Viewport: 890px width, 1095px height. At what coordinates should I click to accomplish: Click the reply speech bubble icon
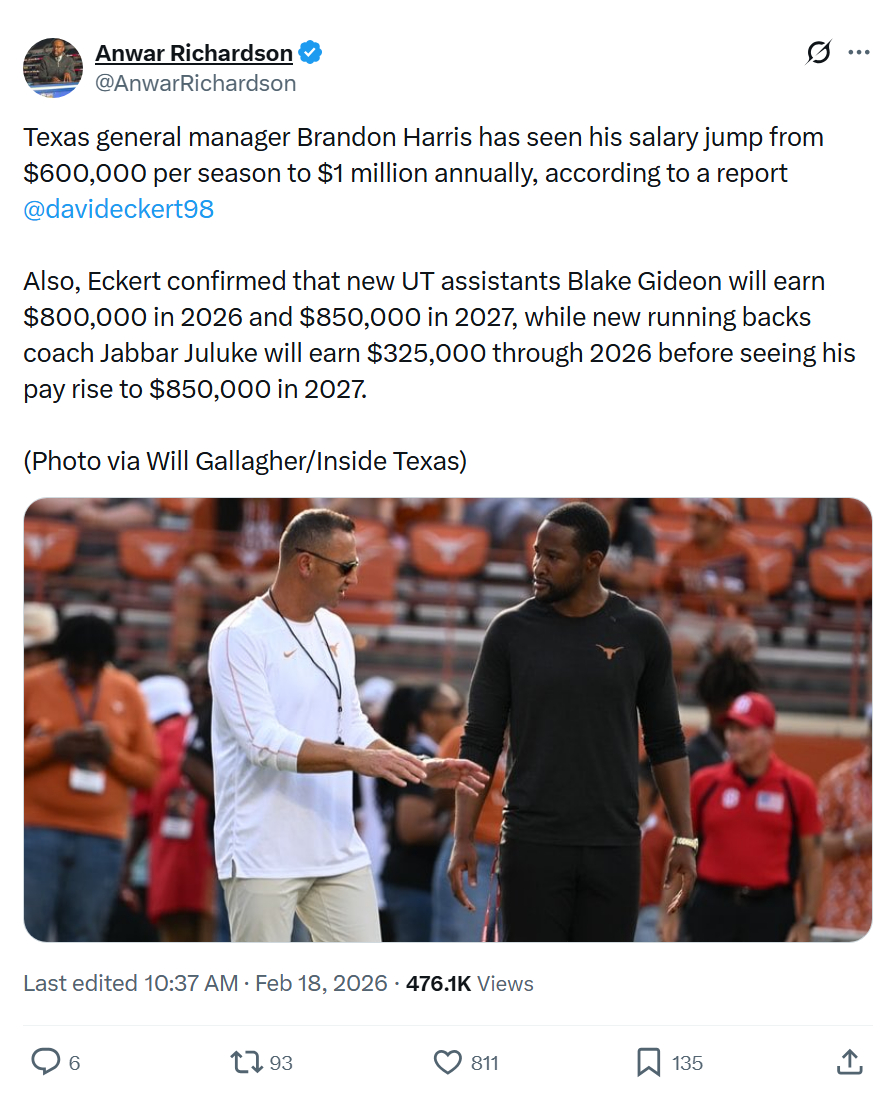click(45, 1062)
